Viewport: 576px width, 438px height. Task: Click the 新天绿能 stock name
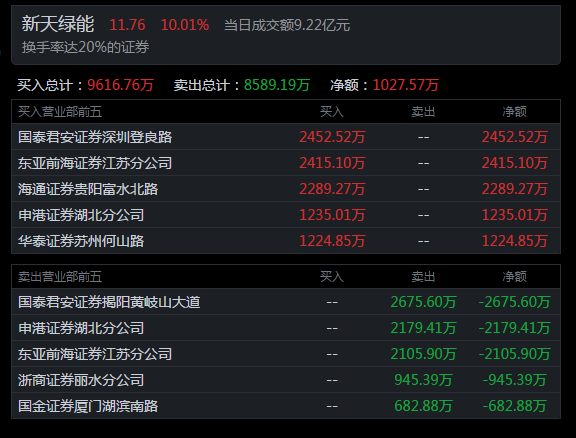(x=58, y=24)
